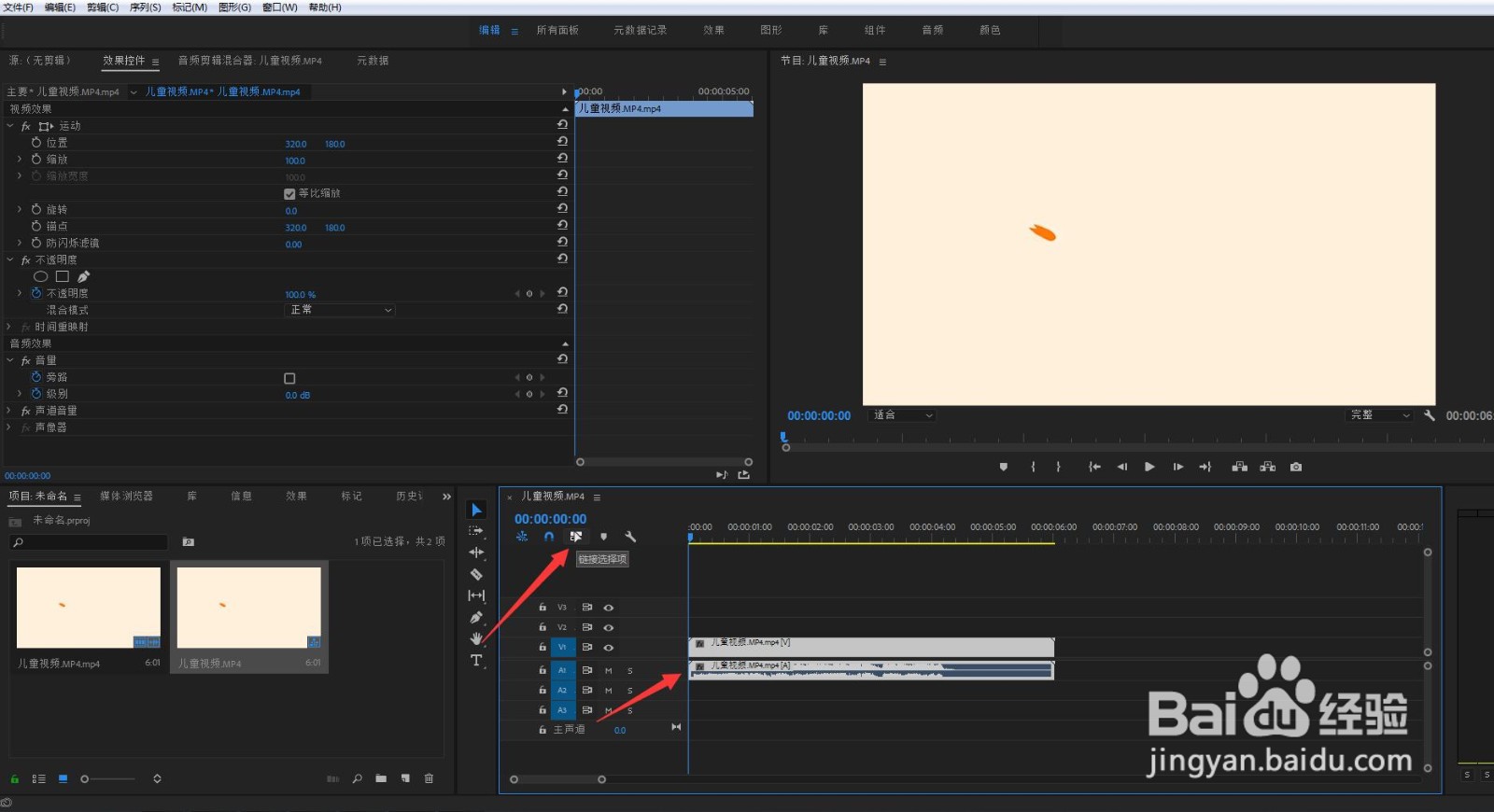Click Export Frame camera icon

point(1296,467)
